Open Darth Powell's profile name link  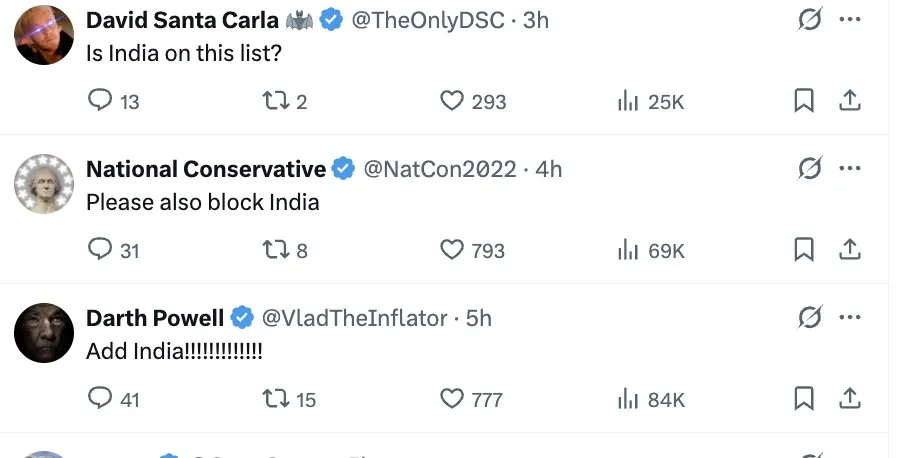tap(155, 319)
